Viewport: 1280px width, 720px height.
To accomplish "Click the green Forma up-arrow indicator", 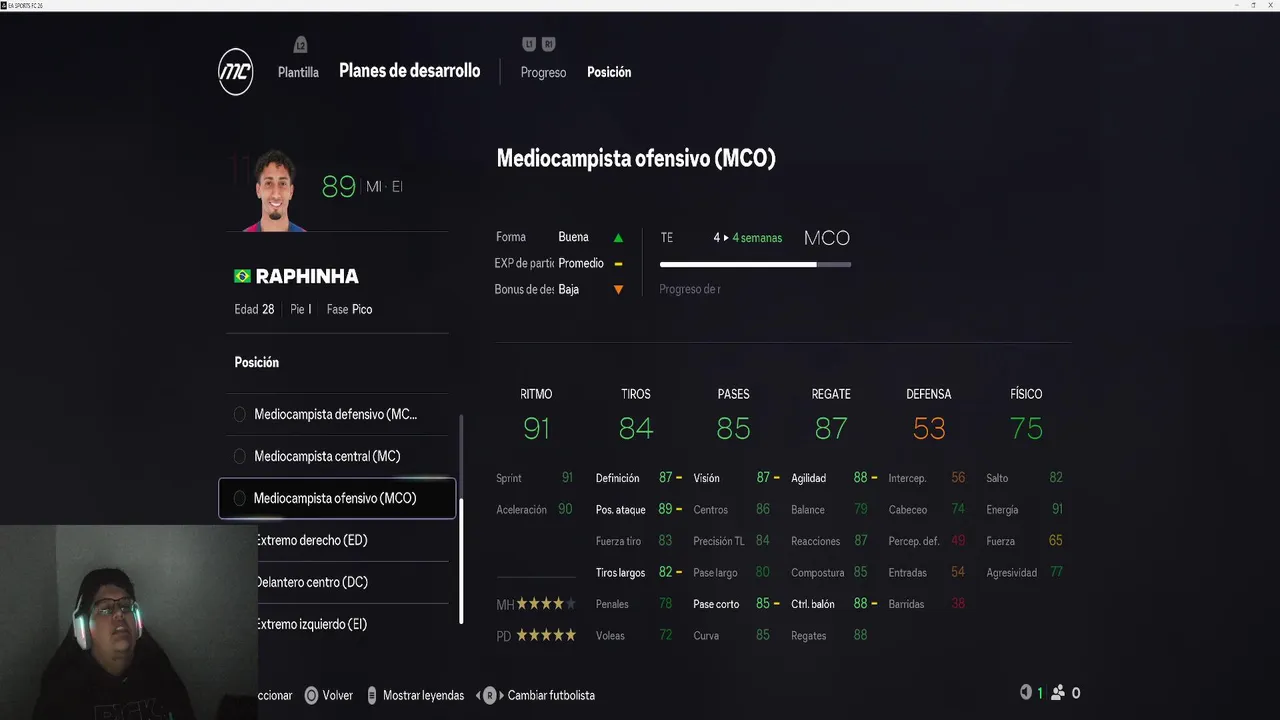I will click(x=618, y=238).
